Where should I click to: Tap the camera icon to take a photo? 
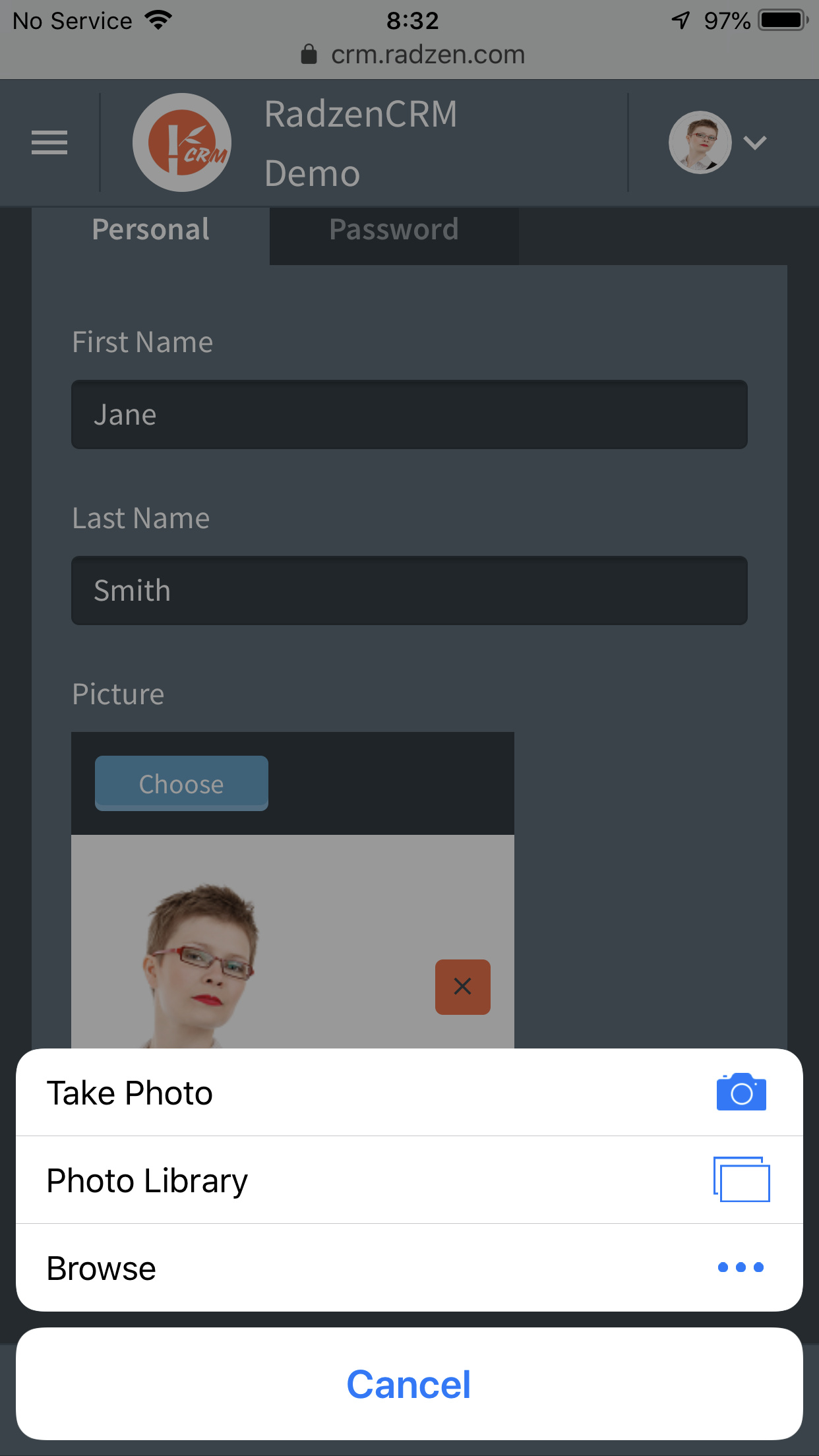click(741, 1091)
